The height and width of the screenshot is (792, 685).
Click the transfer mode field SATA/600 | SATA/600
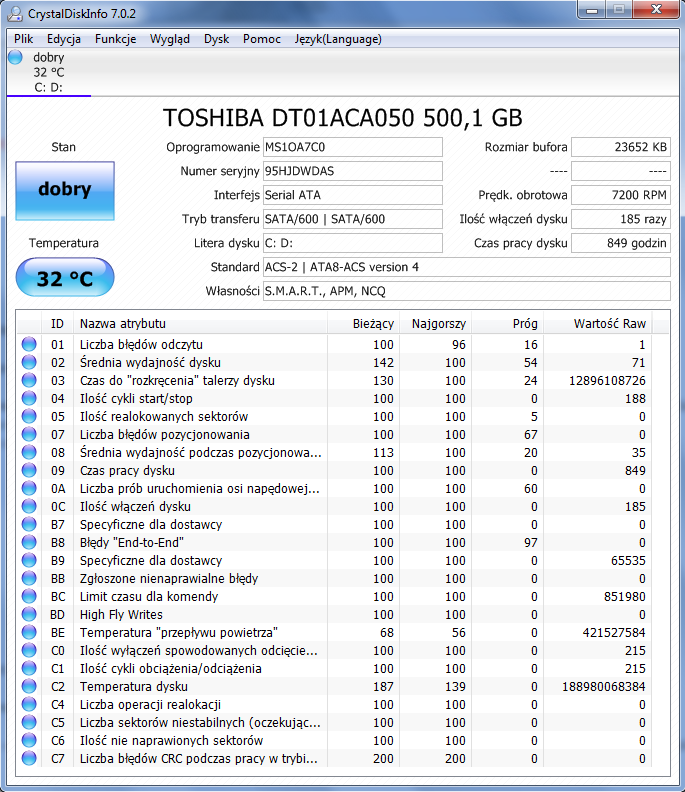pos(353,219)
